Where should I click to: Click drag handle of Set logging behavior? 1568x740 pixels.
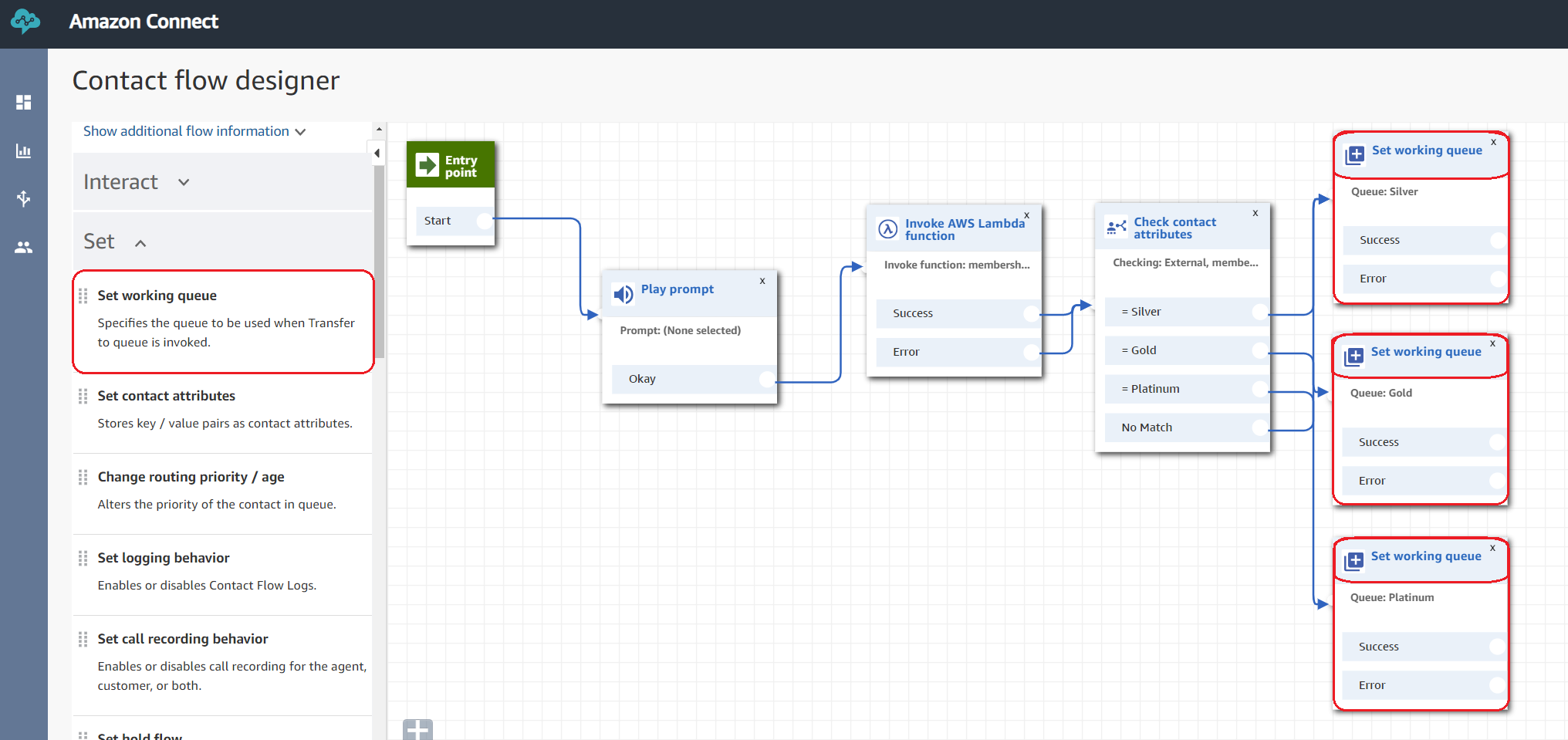pos(83,559)
